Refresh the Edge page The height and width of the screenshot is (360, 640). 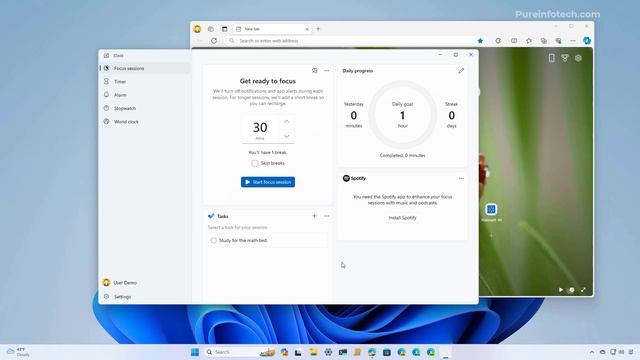pos(214,41)
